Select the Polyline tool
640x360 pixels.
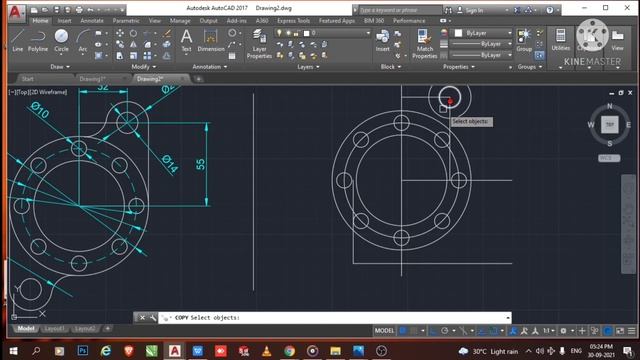(38, 40)
